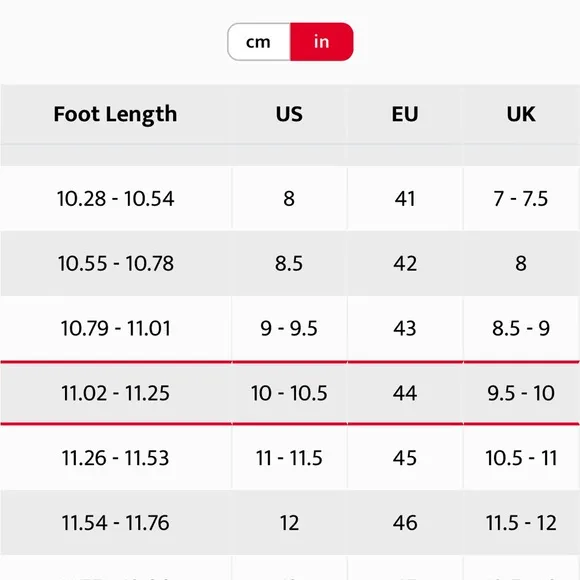Select foot length 10.28 - 10.54 row

tap(290, 199)
